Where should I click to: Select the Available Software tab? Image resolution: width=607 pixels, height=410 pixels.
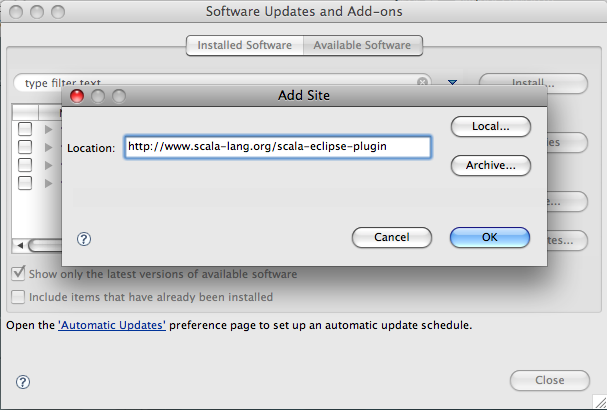362,45
